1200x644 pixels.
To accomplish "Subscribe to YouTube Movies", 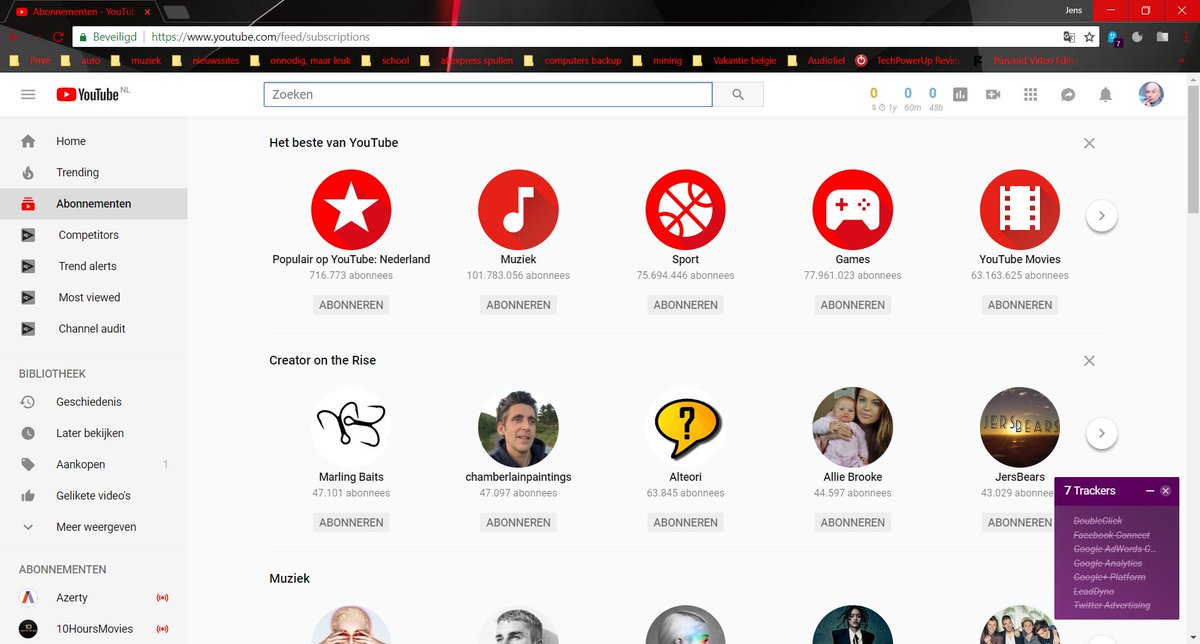I will click(1020, 305).
